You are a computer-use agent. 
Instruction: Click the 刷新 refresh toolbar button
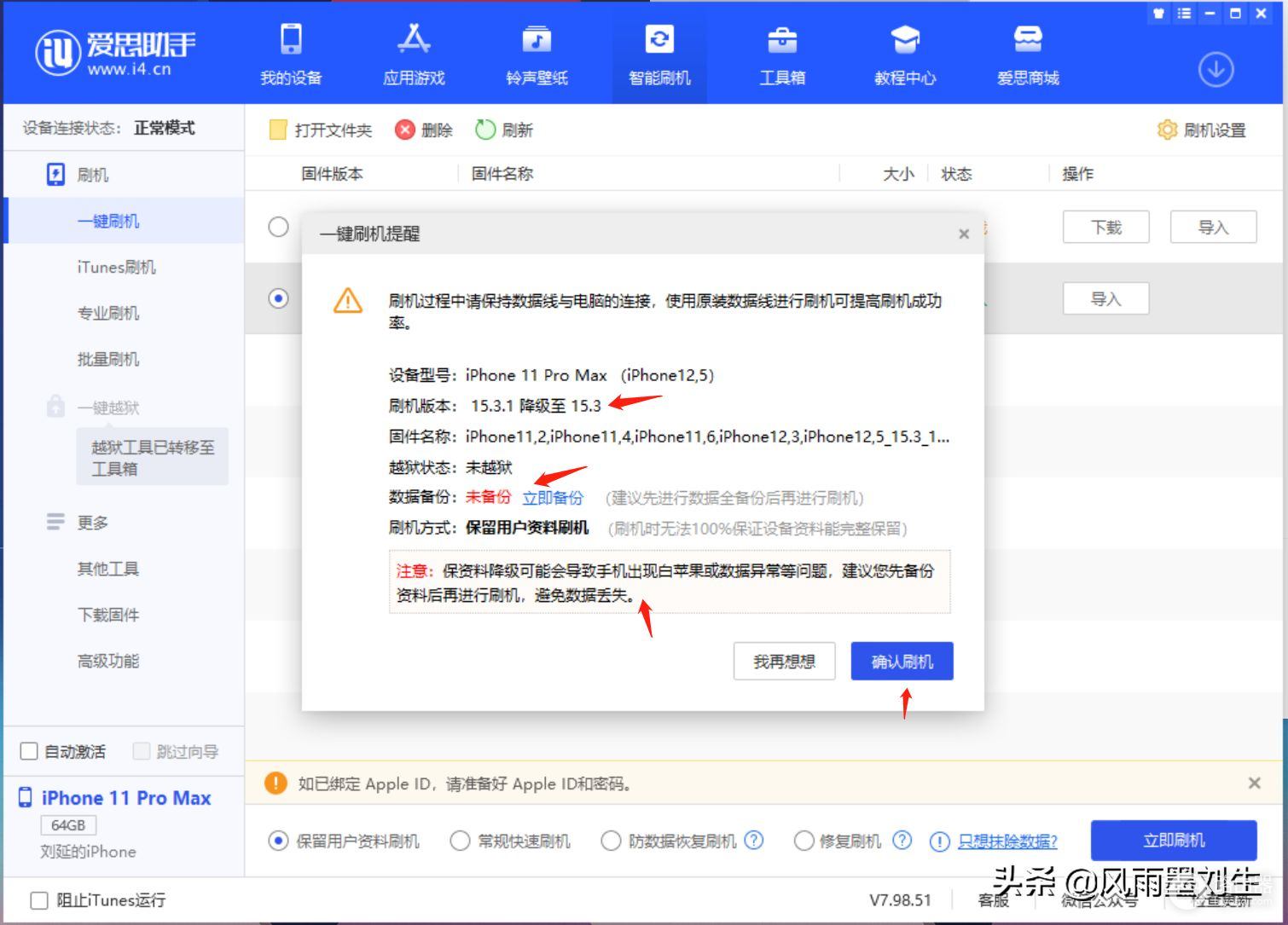click(x=504, y=130)
